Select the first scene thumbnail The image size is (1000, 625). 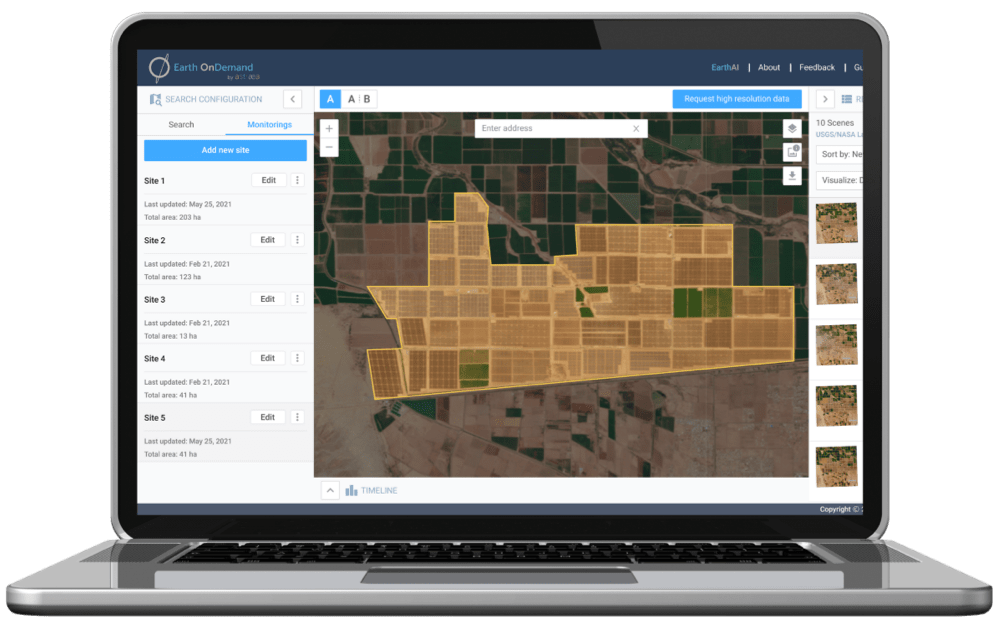click(837, 224)
